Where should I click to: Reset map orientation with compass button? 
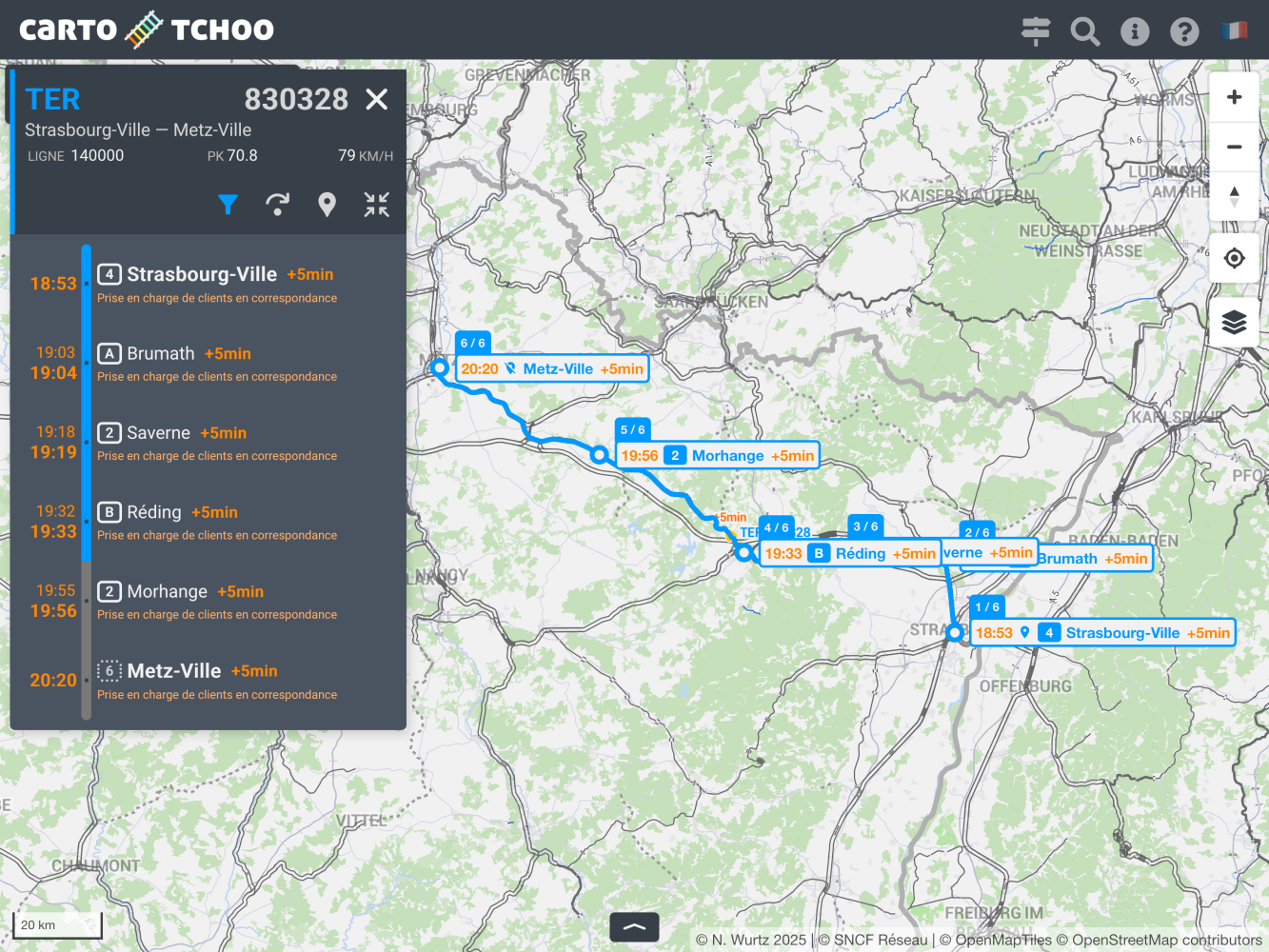1234,196
